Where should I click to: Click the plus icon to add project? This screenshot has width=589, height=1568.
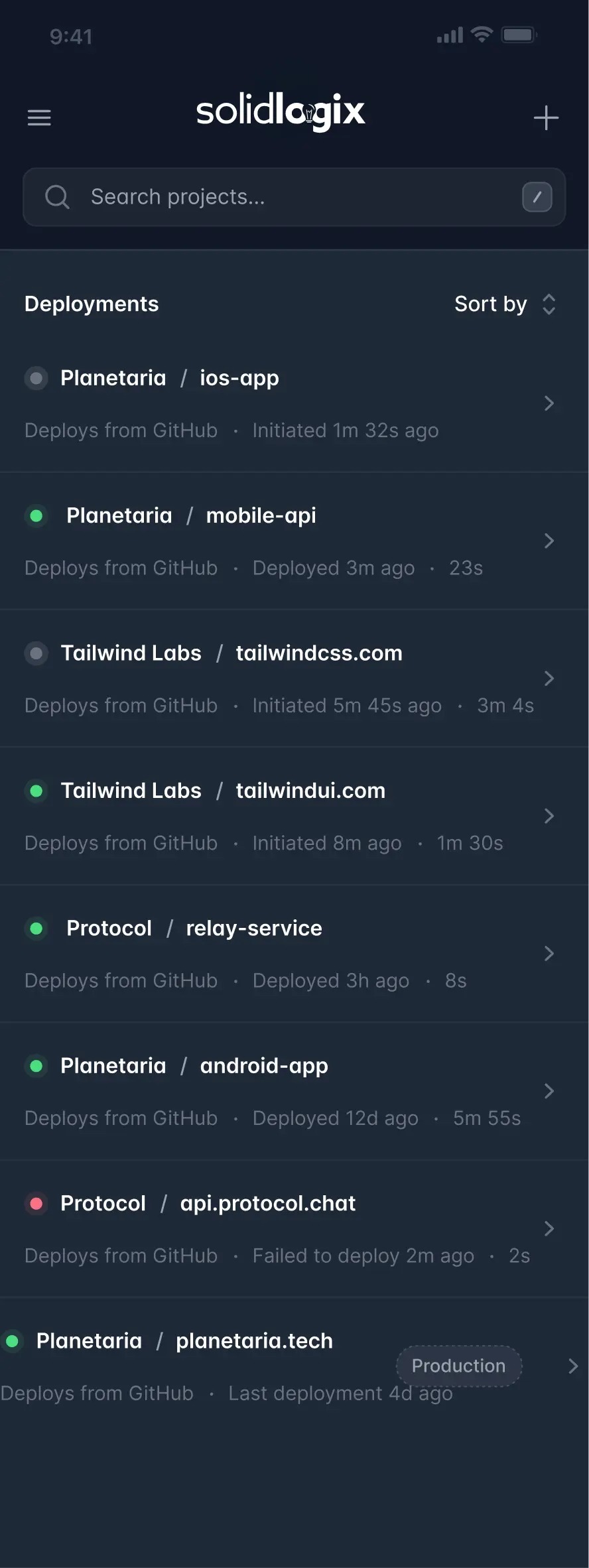(x=546, y=118)
